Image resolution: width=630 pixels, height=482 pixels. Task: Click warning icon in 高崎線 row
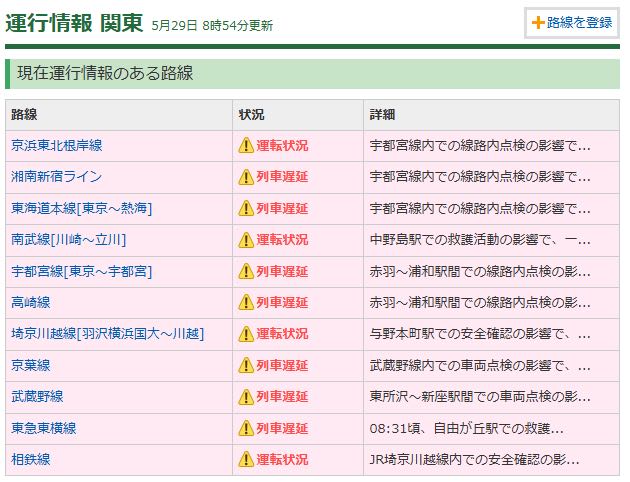tap(246, 302)
